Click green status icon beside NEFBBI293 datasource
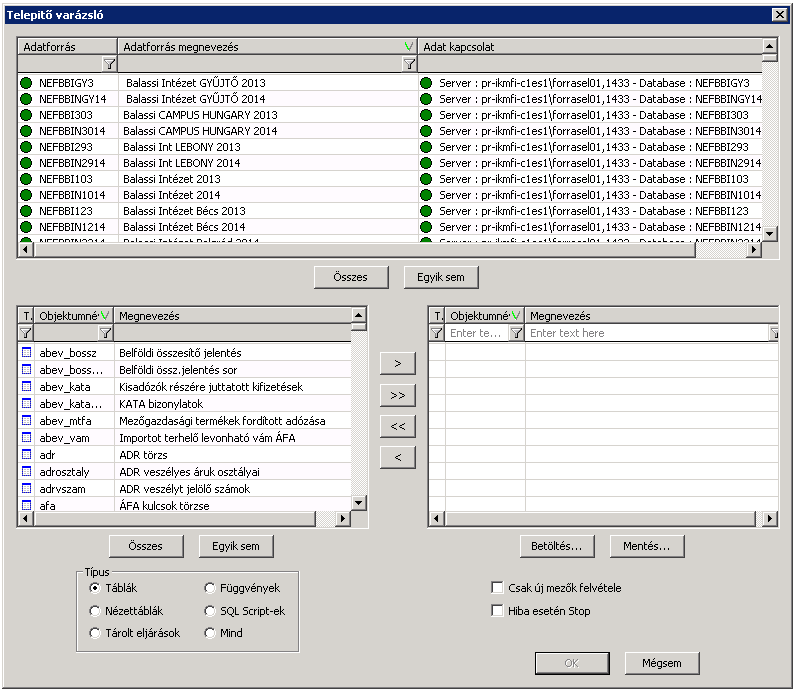799x692 pixels. [25, 147]
